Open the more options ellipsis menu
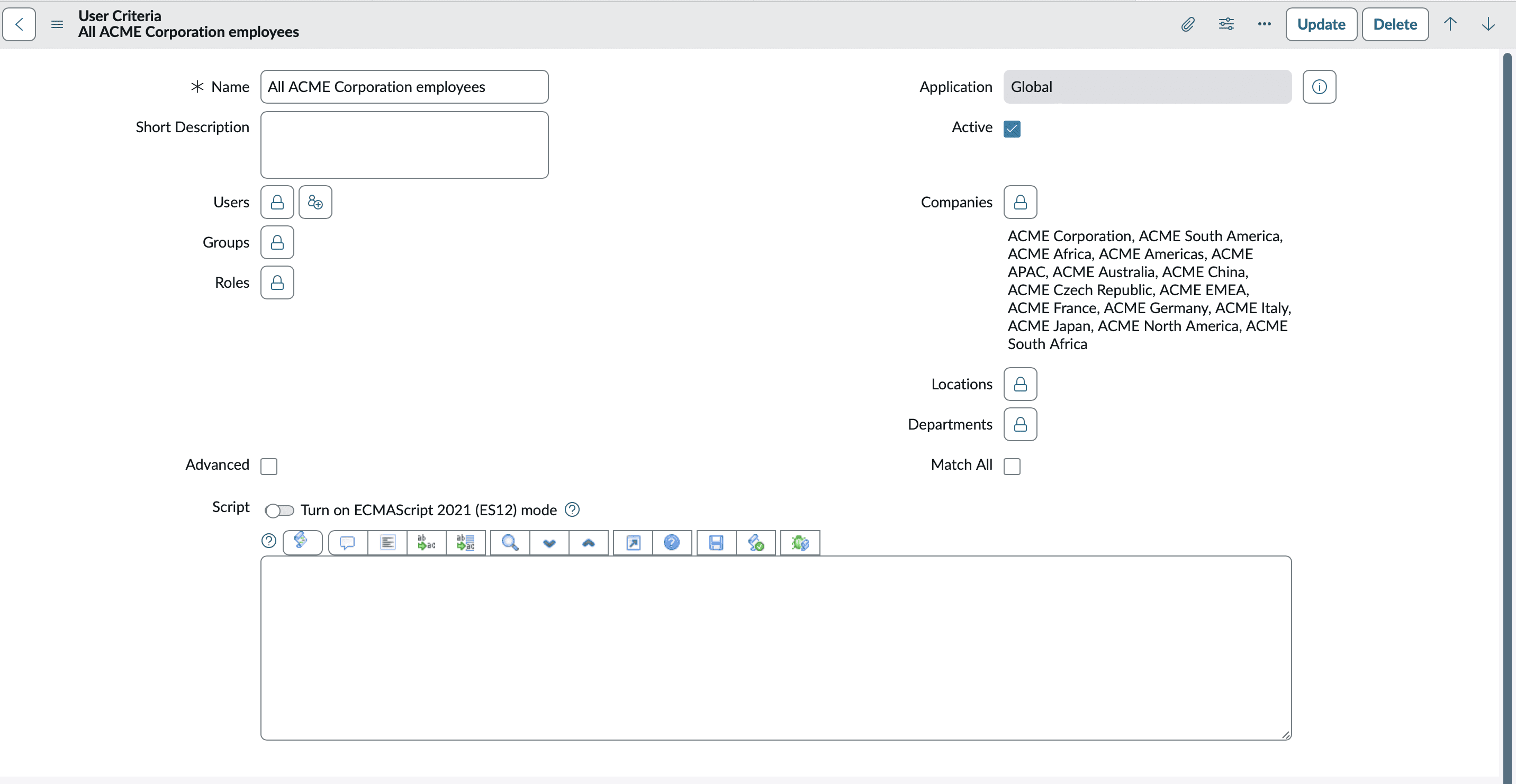 1264,24
